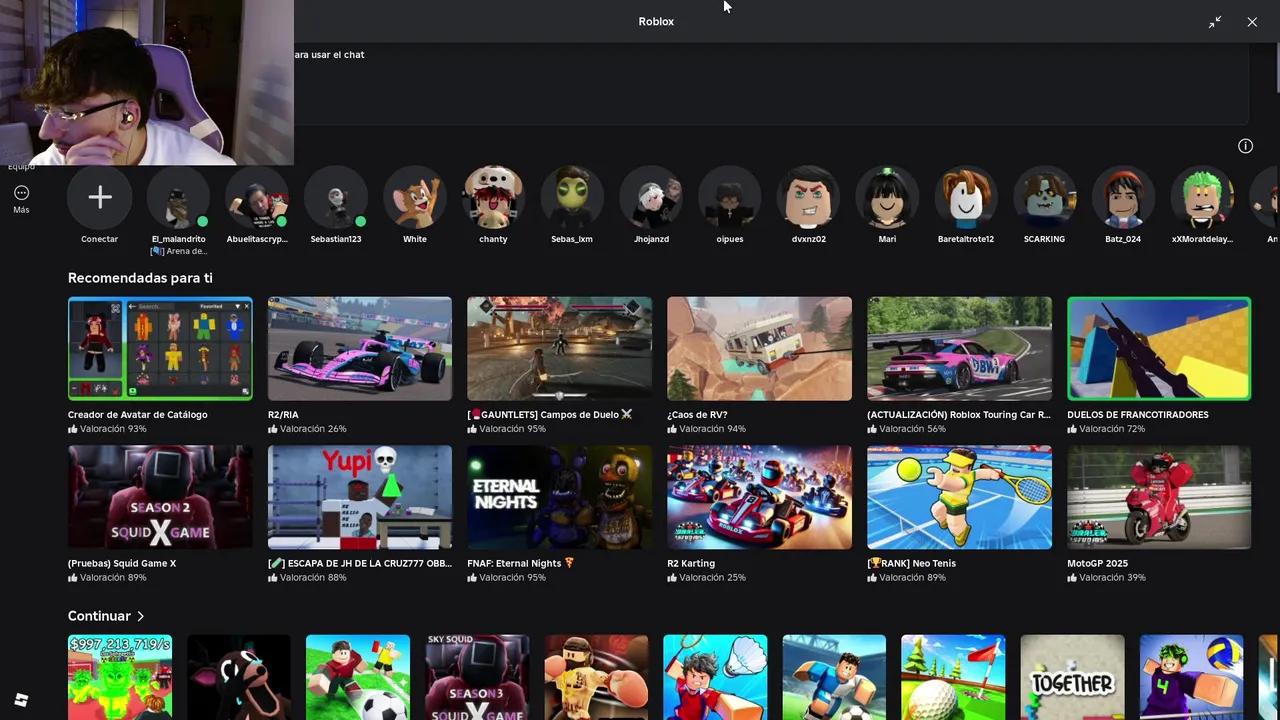Open Roblox Touring Car game thumbnail
The width and height of the screenshot is (1280, 720).
coord(960,348)
